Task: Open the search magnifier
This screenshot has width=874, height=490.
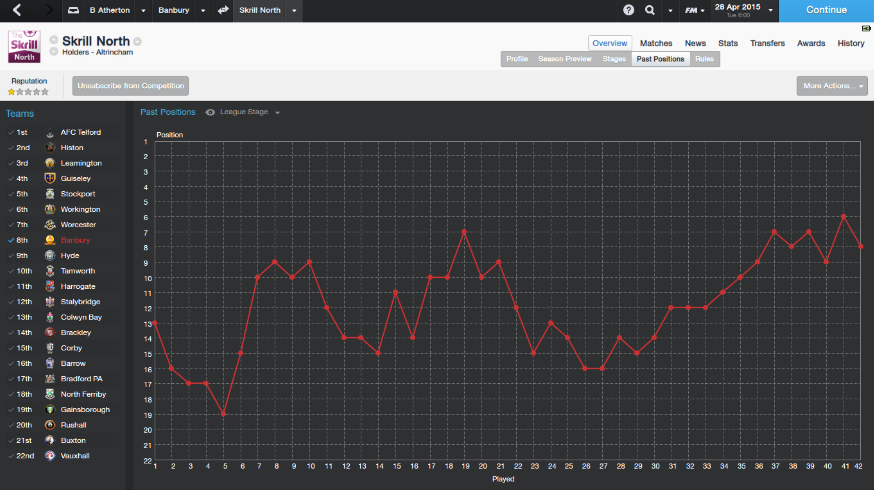Action: (x=649, y=10)
